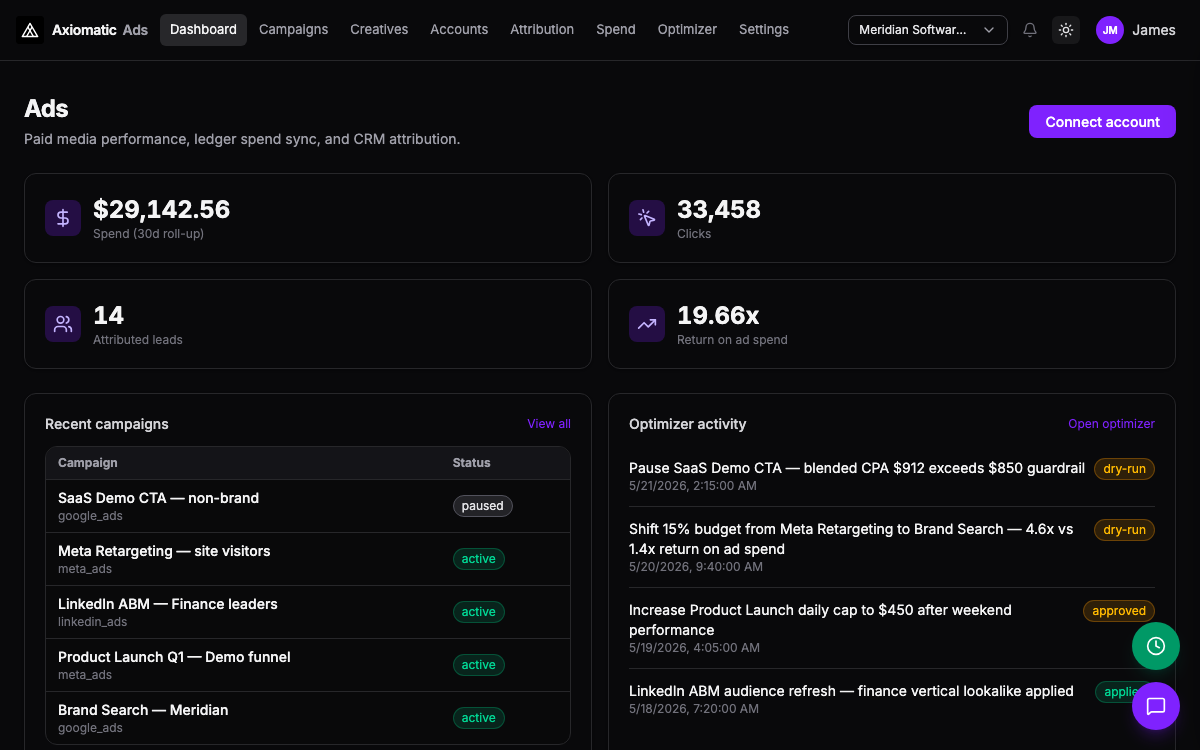Open the Settings tab
Screen dimensions: 1200x750
coord(764,30)
